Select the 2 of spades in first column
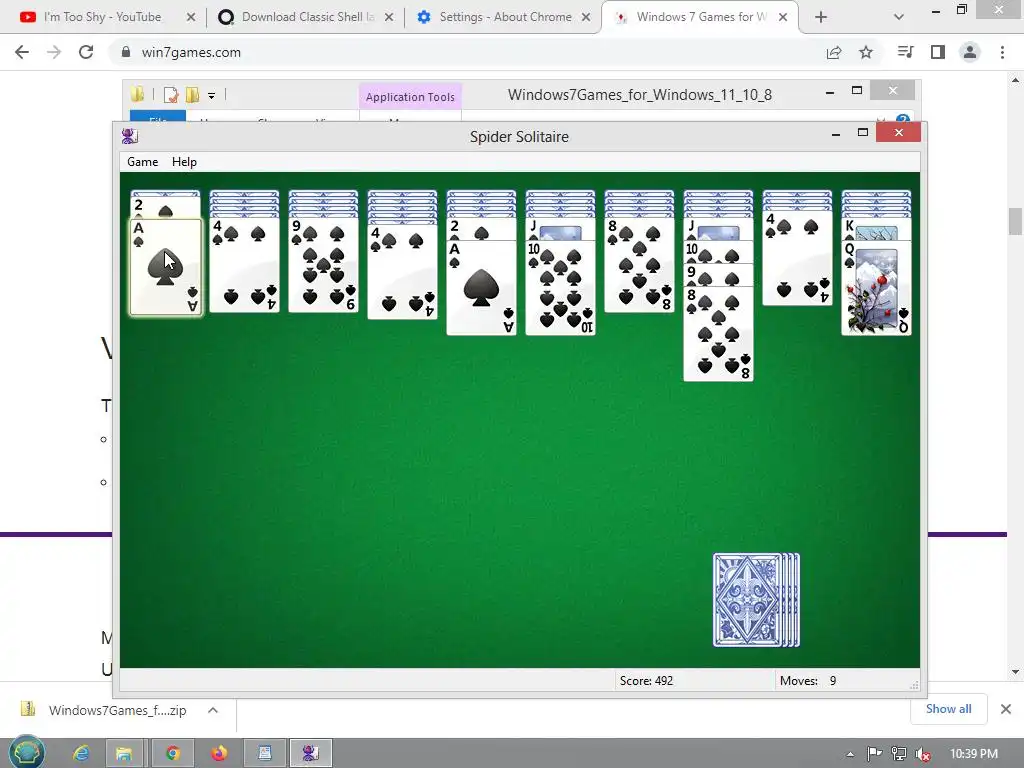Image resolution: width=1024 pixels, height=768 pixels. (x=165, y=208)
